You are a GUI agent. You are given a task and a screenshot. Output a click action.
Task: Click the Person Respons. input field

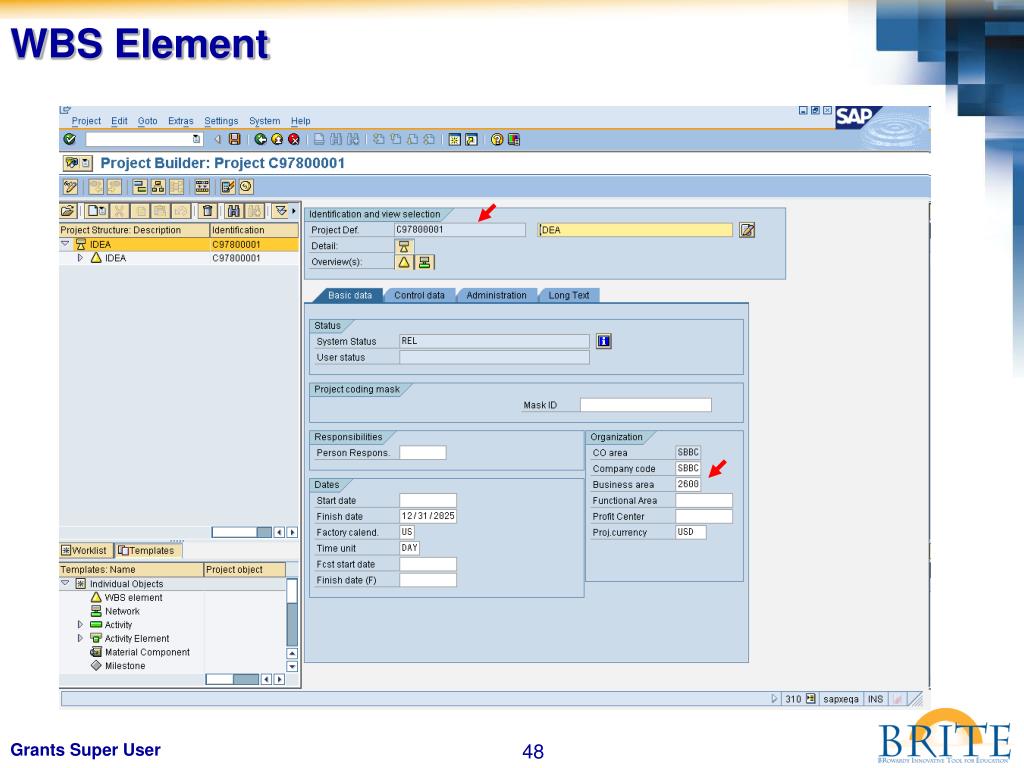click(423, 453)
